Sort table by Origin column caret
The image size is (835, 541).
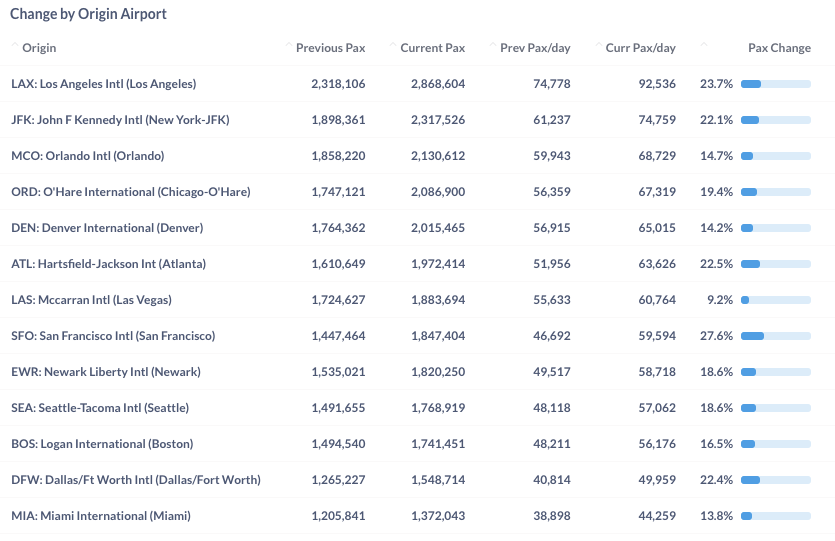pyautogui.click(x=14, y=45)
